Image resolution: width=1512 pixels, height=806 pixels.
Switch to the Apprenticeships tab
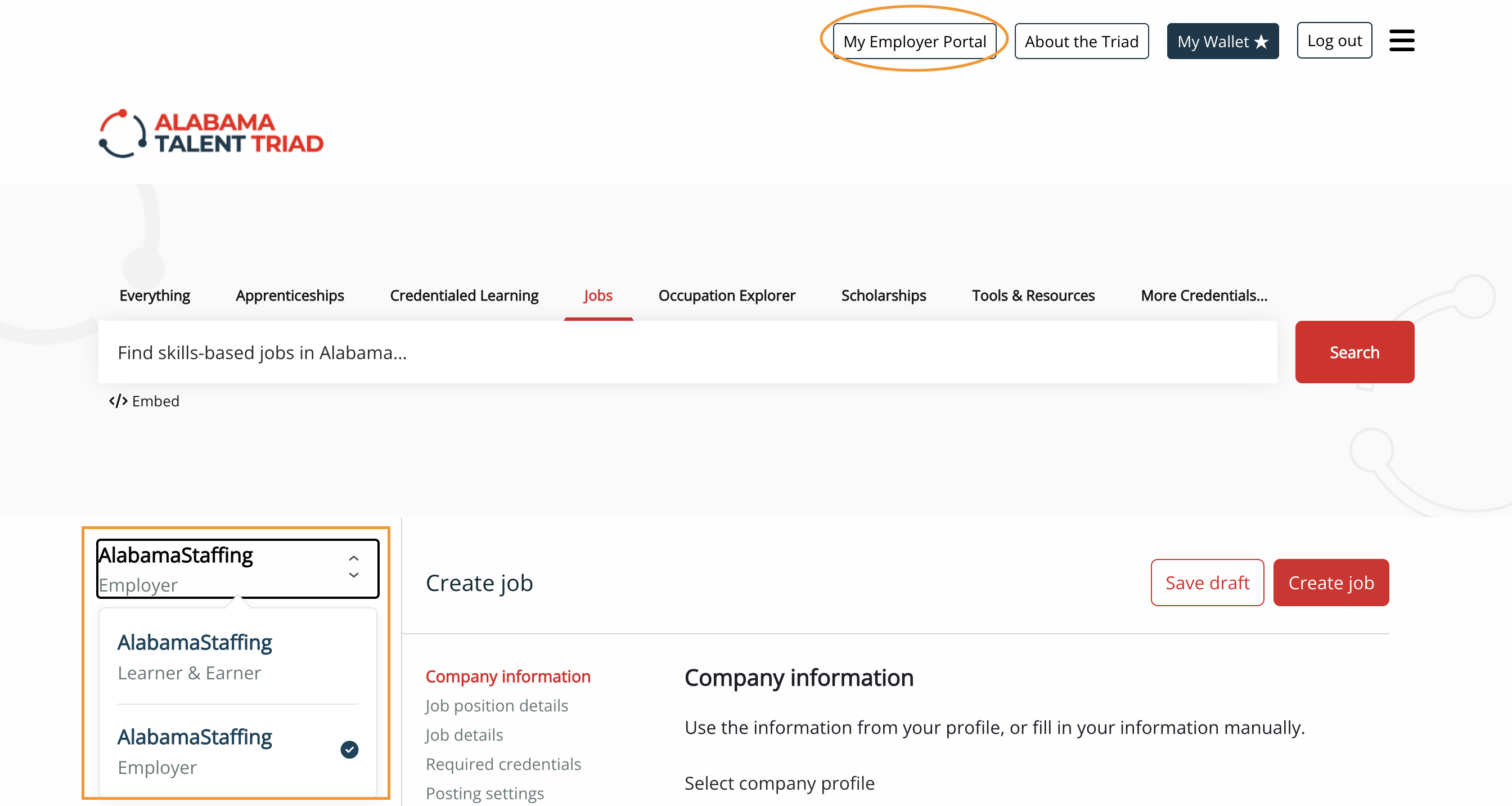pos(289,295)
